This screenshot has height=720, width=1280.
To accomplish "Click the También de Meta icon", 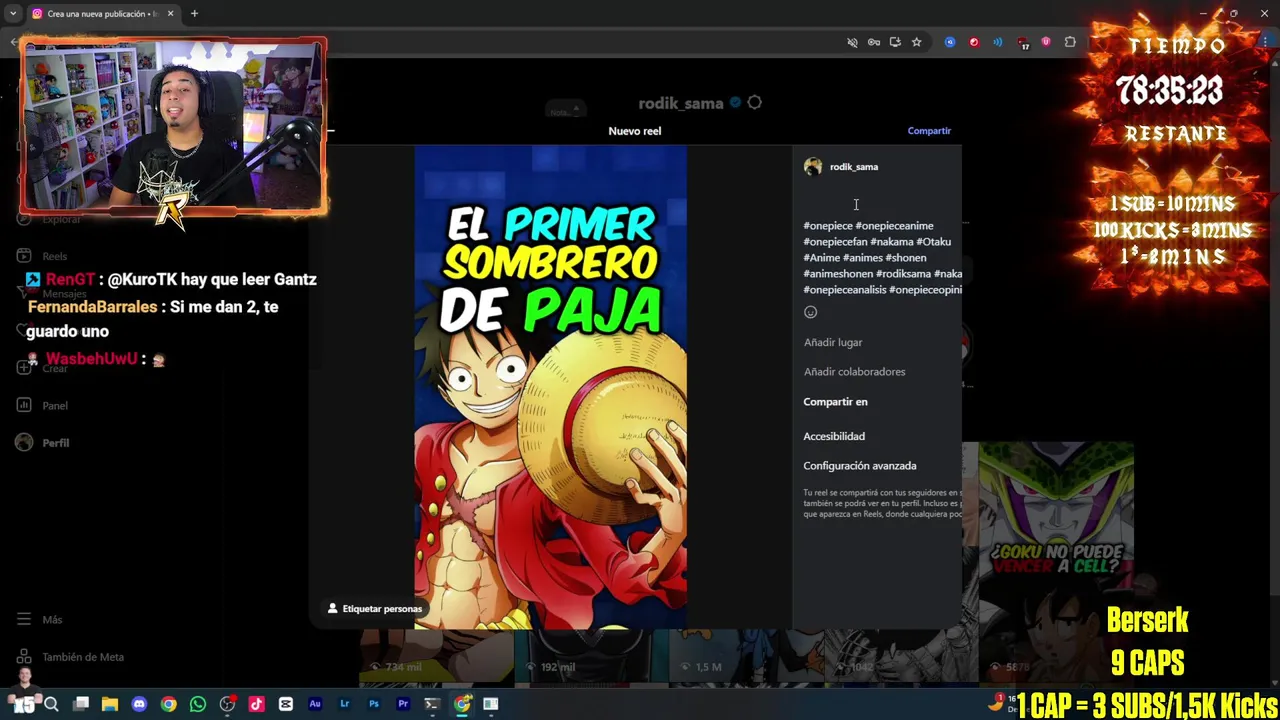I will point(24,657).
